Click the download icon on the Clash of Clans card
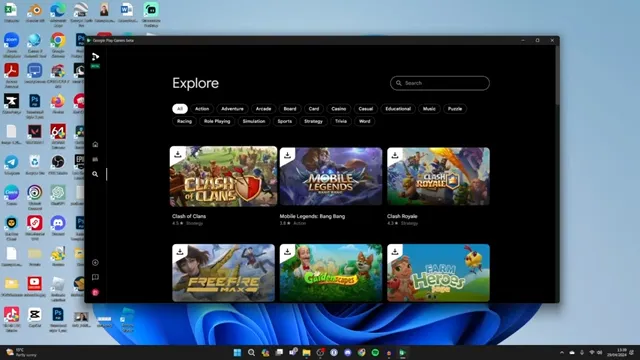640x360 pixels. click(178, 154)
